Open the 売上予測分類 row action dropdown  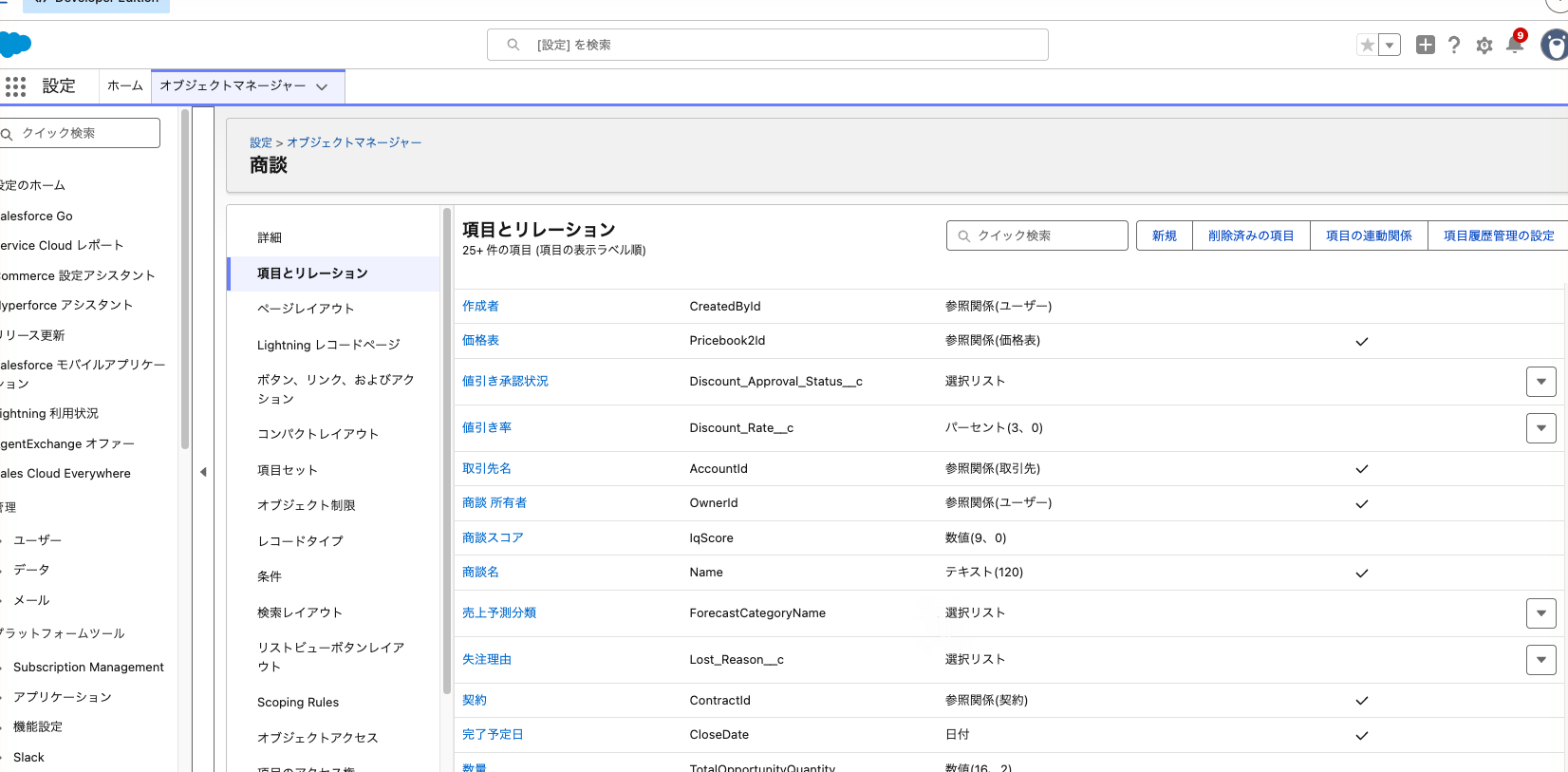(x=1540, y=613)
